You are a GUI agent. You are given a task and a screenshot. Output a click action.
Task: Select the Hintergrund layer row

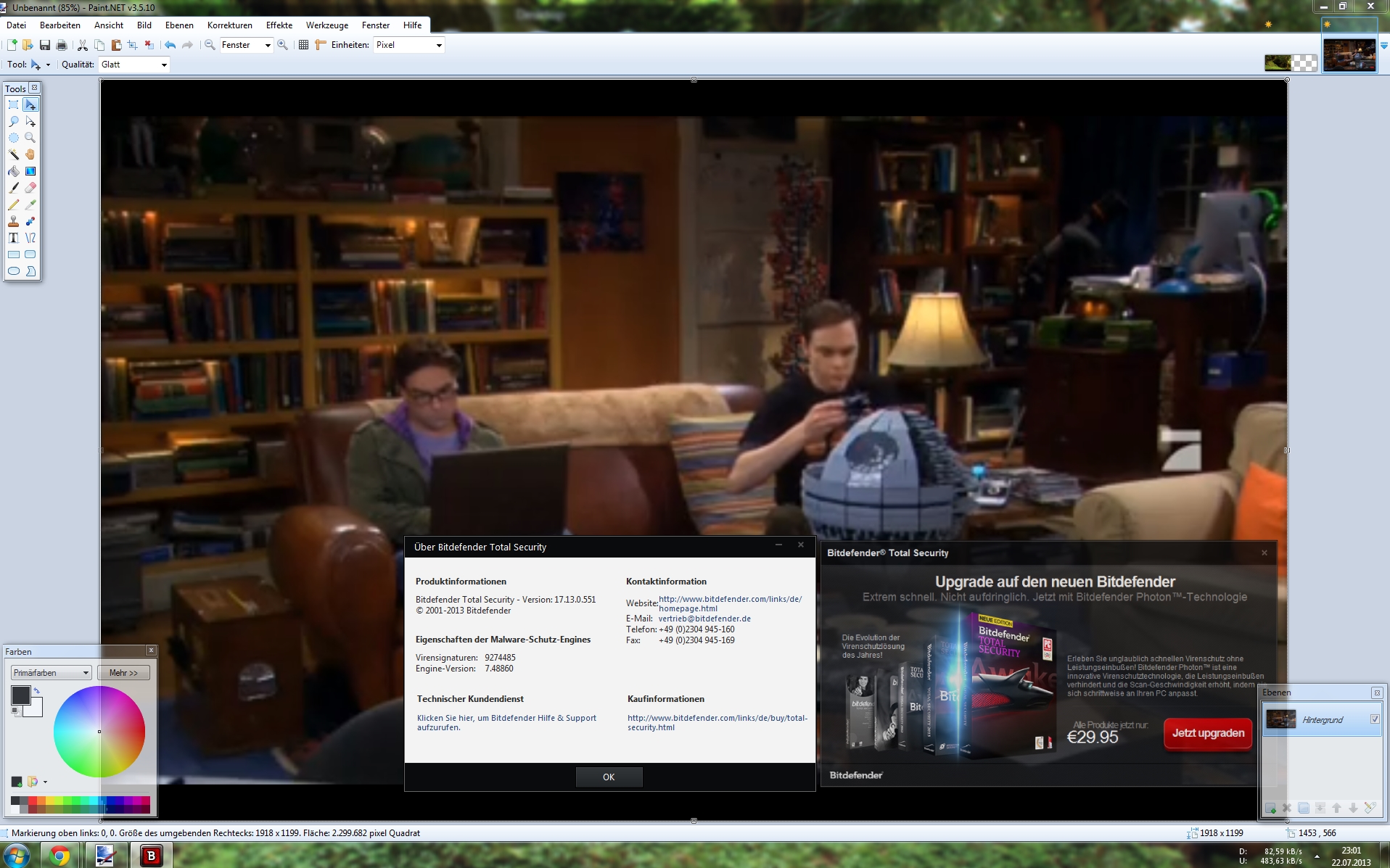1322,720
